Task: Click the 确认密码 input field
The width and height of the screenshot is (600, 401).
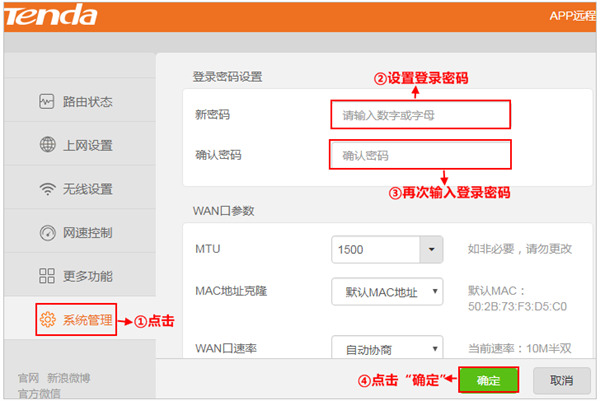Action: click(420, 155)
